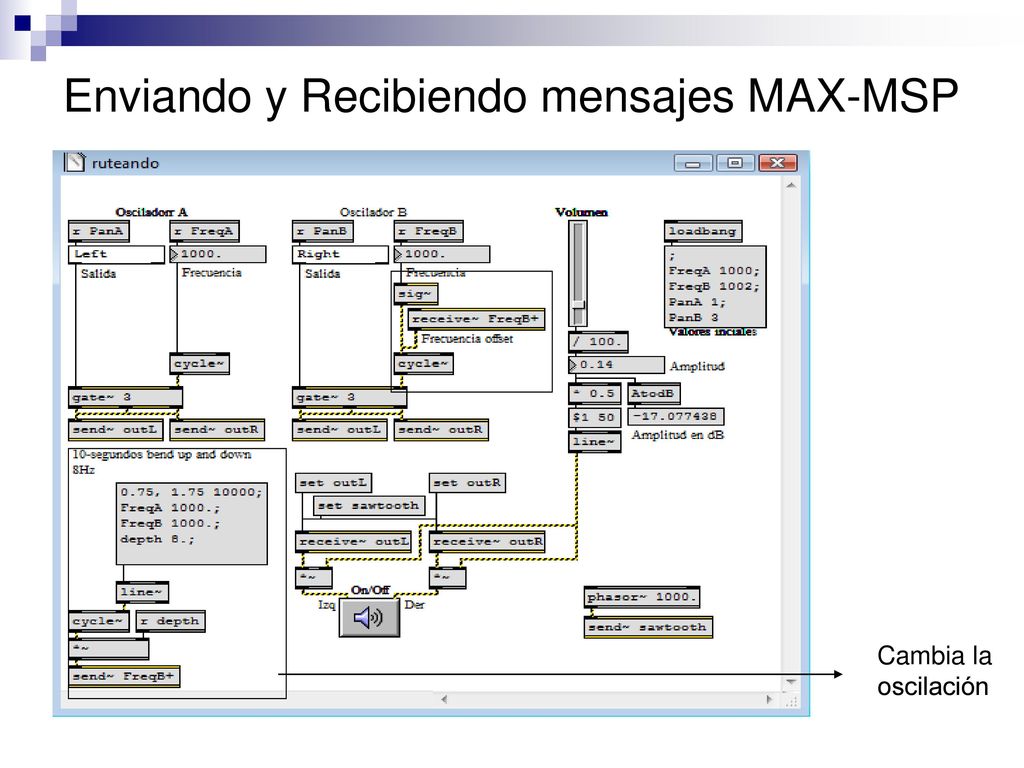Select the r PanA object
The height and width of the screenshot is (768, 1024).
(99, 231)
